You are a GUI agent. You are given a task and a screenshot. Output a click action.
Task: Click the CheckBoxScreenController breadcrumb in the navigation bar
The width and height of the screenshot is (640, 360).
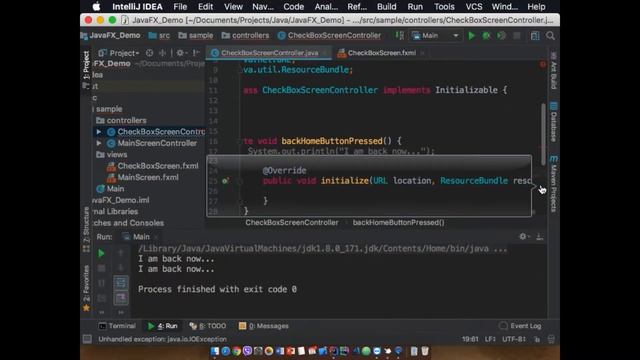(x=329, y=36)
